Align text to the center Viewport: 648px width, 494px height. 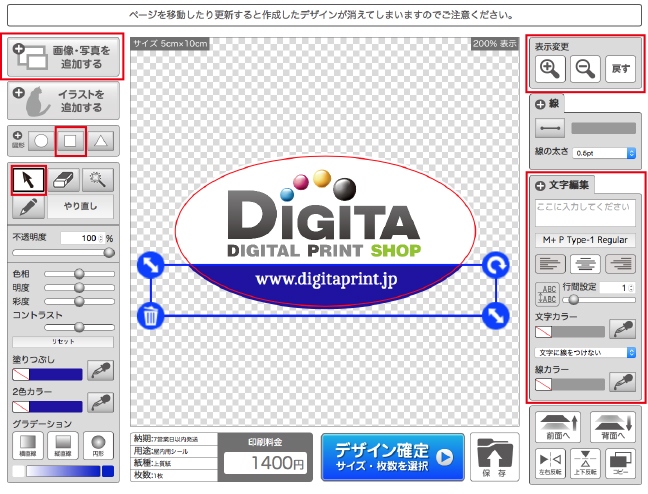[585, 263]
